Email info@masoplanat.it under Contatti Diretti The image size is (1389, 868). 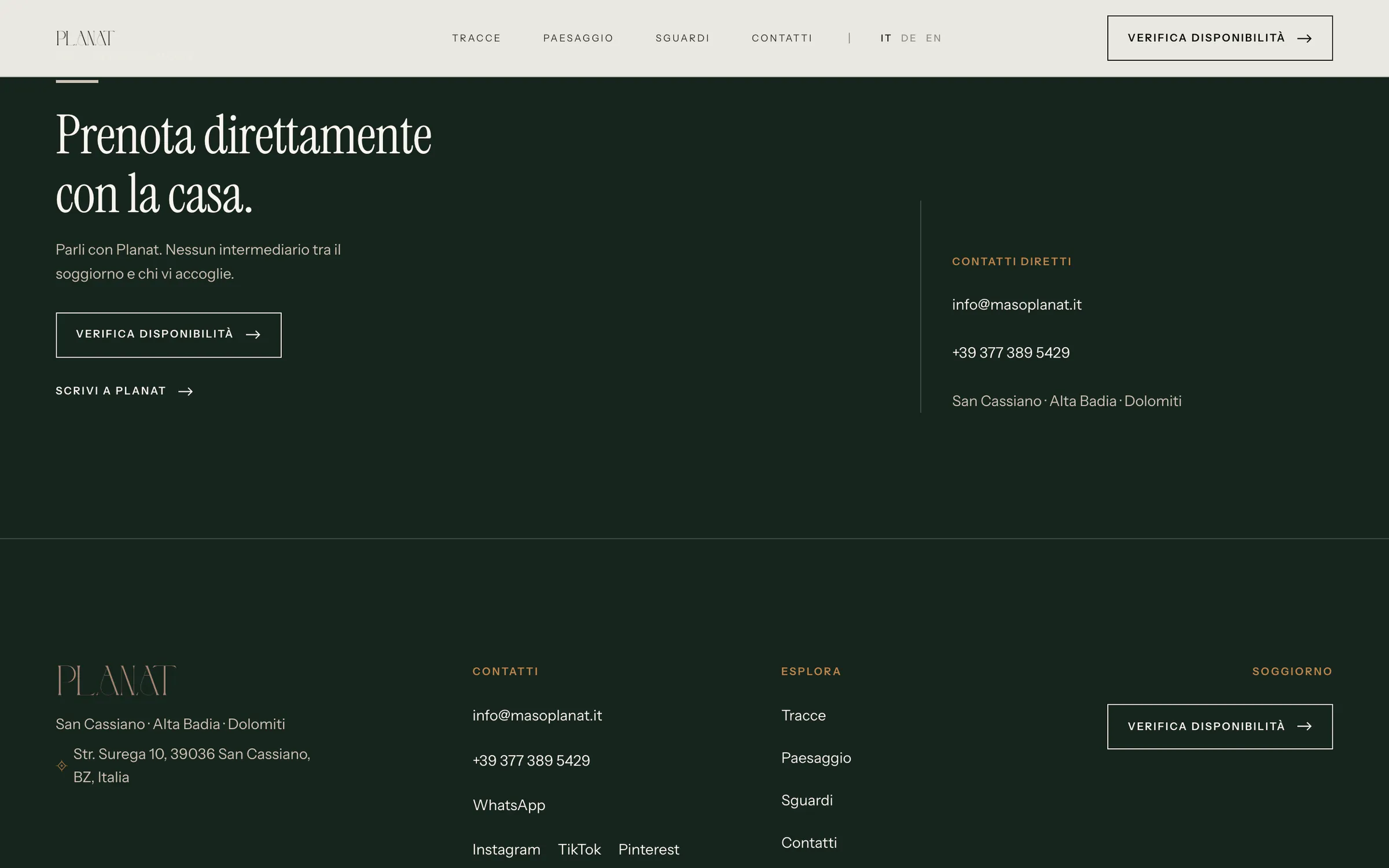point(1017,304)
